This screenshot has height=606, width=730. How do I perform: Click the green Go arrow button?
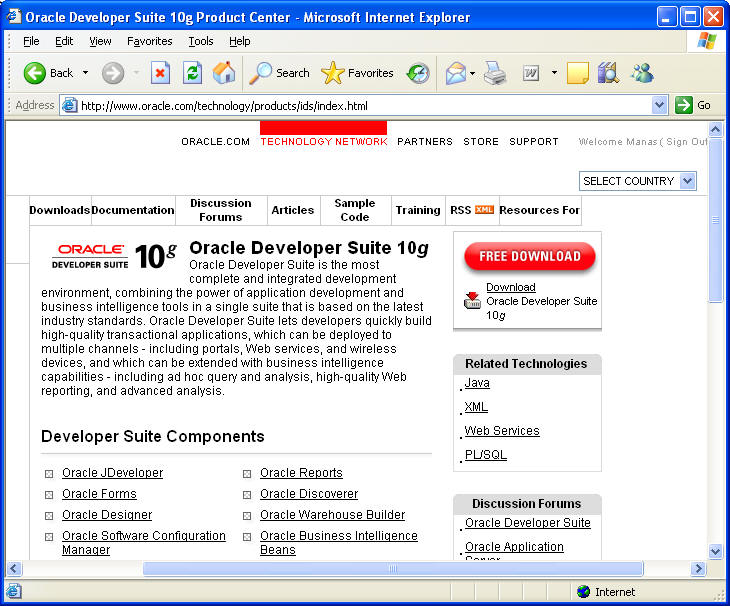(683, 105)
